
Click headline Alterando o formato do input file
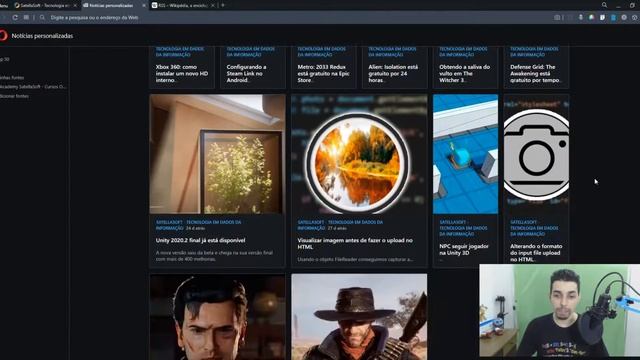(x=536, y=253)
